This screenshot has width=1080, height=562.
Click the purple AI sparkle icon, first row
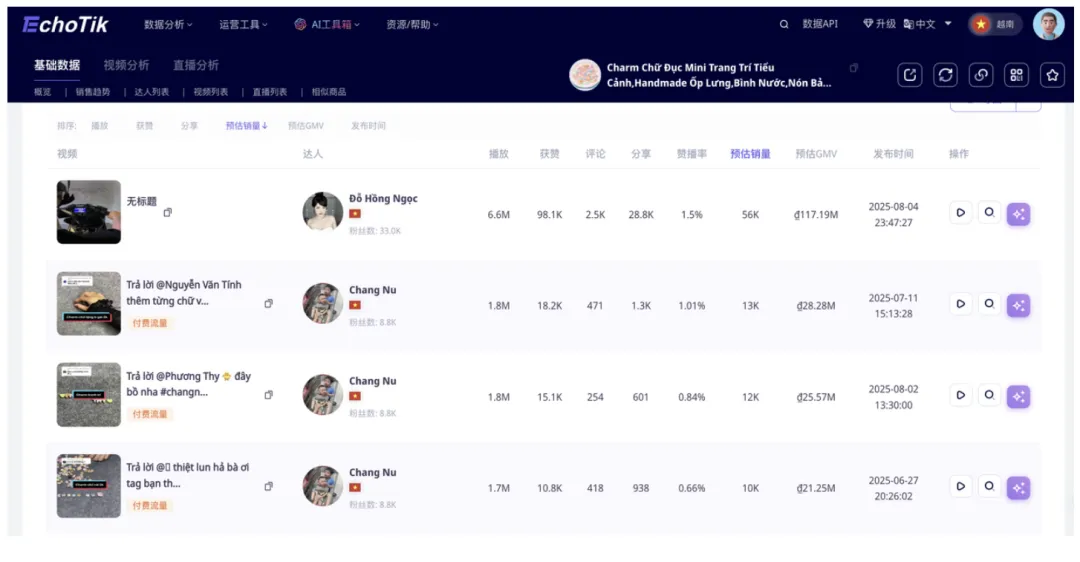coord(1018,214)
